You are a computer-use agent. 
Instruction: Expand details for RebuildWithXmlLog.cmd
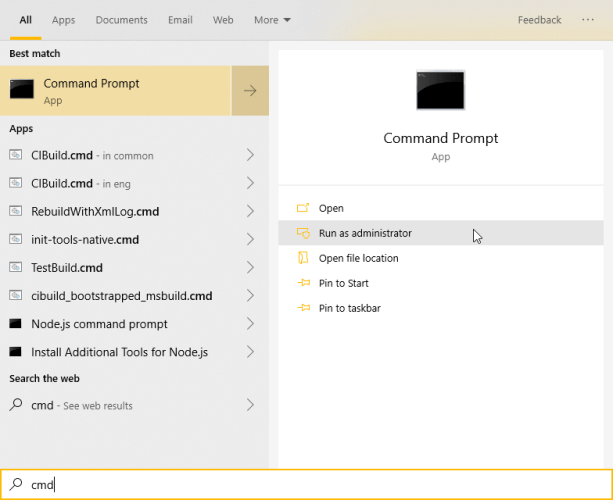point(250,211)
